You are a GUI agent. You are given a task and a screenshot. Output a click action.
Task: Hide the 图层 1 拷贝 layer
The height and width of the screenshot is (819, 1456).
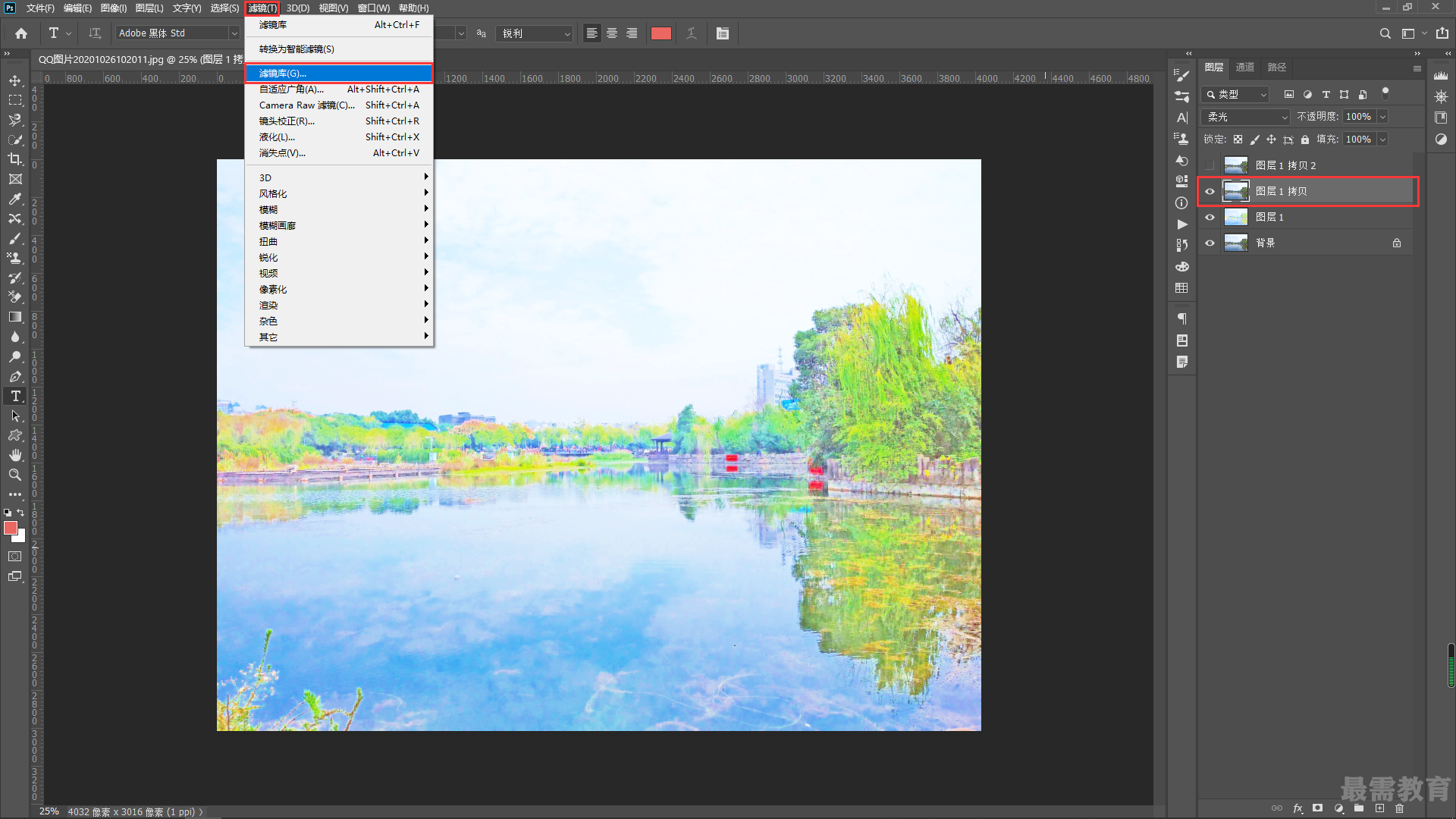(x=1210, y=191)
